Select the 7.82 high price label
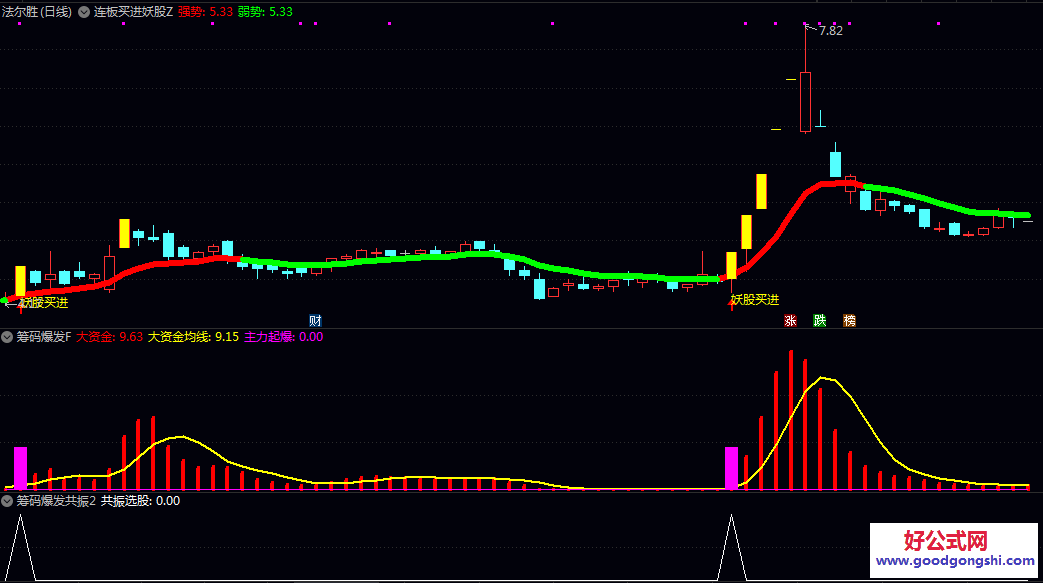Image resolution: width=1043 pixels, height=583 pixels. pyautogui.click(x=830, y=31)
